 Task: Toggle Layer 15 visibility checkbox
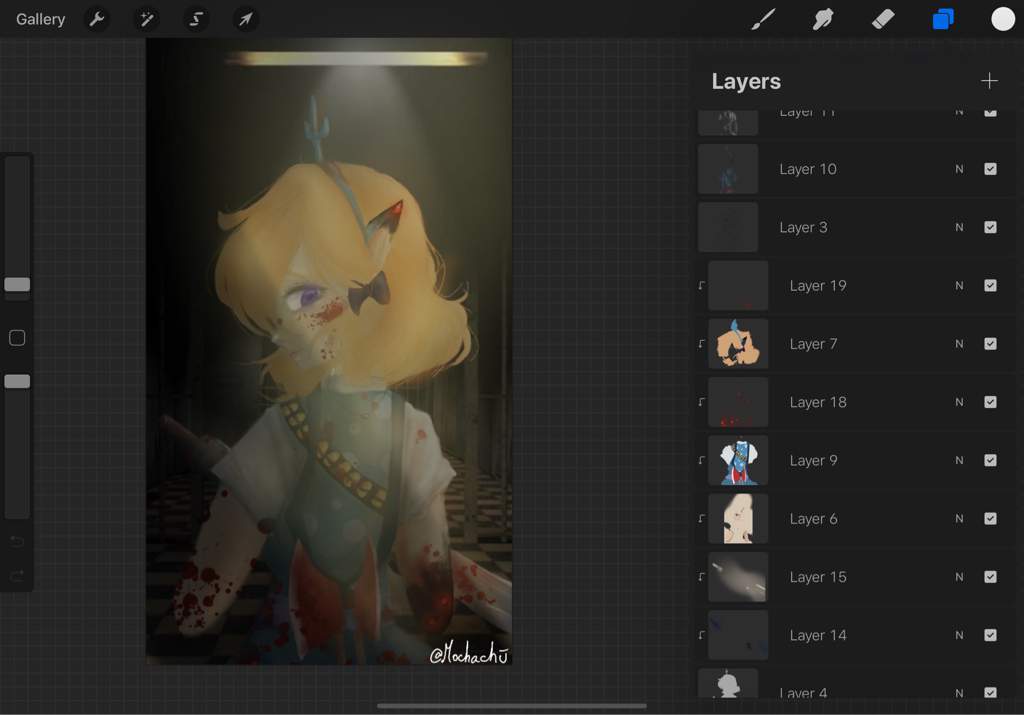[x=991, y=577]
